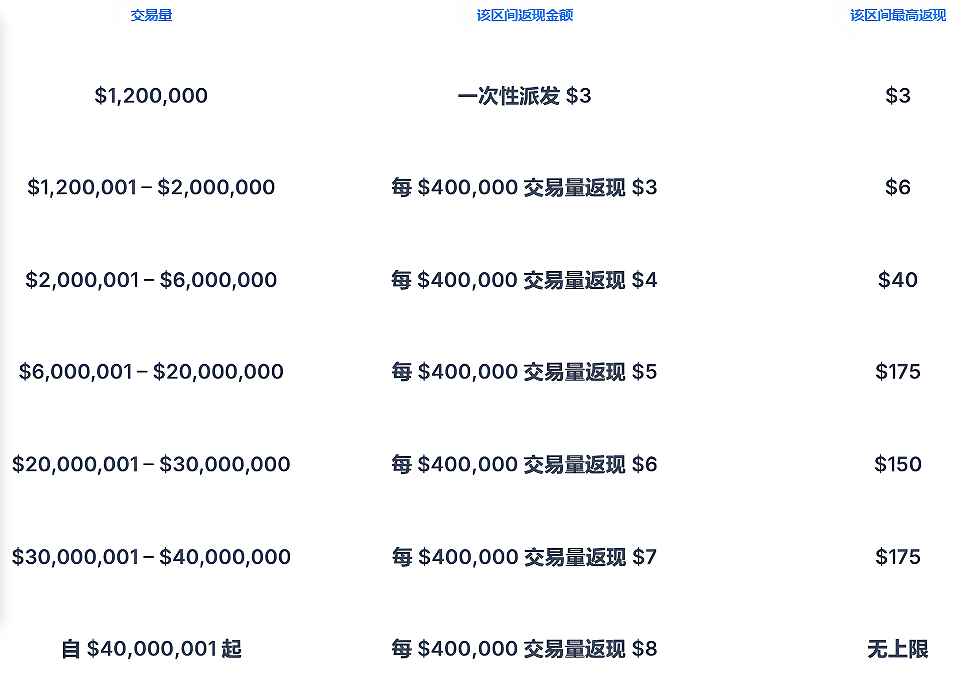Image resolution: width=980 pixels, height=683 pixels.
Task: Click the 该区间最高返现 column header
Action: (898, 15)
